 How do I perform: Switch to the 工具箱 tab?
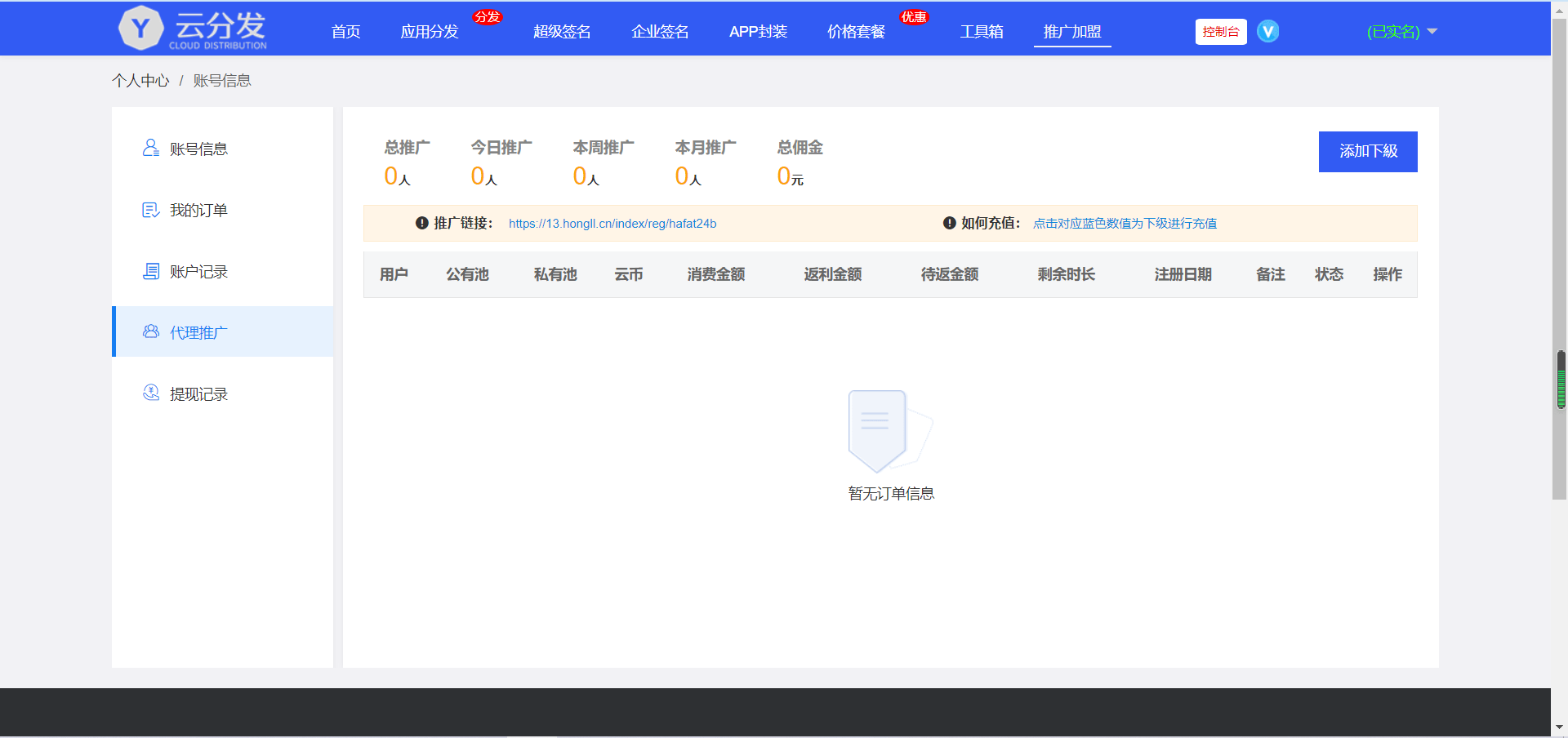point(982,31)
